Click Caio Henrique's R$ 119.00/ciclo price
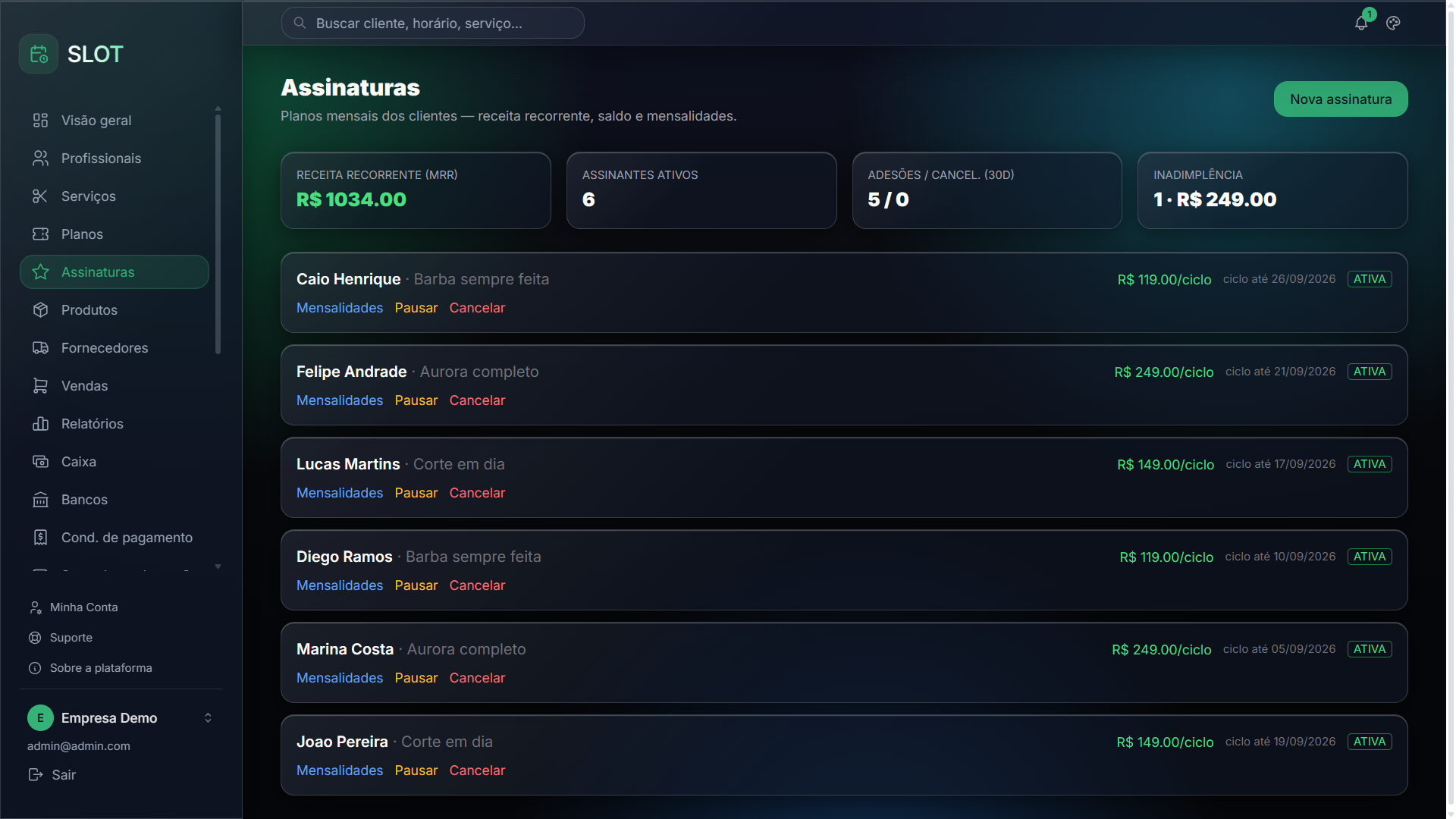The image size is (1456, 819). (x=1164, y=280)
